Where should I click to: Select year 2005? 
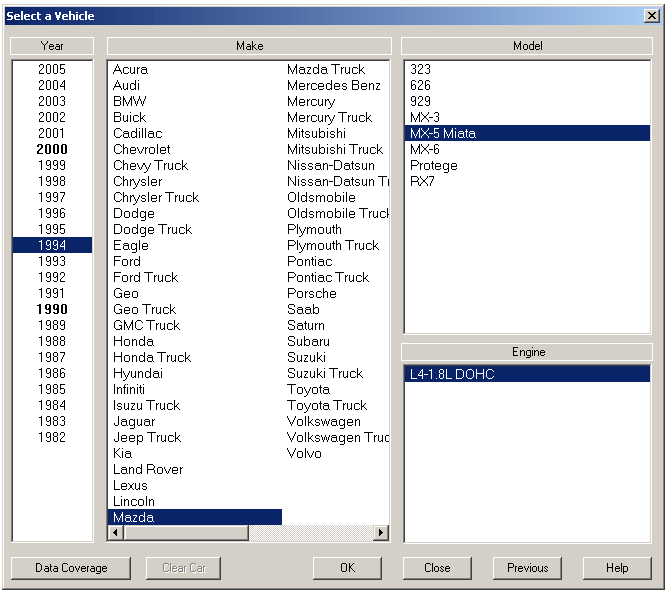click(x=52, y=69)
